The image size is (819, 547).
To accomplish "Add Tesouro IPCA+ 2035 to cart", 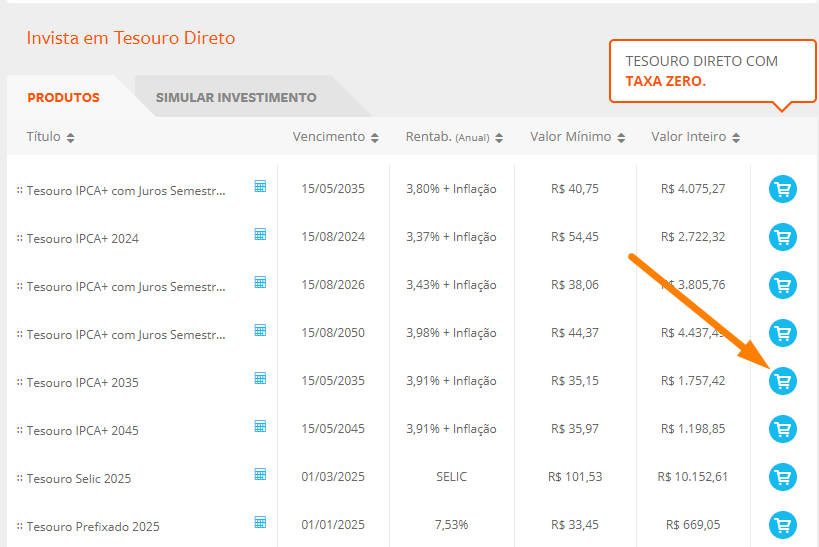I will coord(782,381).
